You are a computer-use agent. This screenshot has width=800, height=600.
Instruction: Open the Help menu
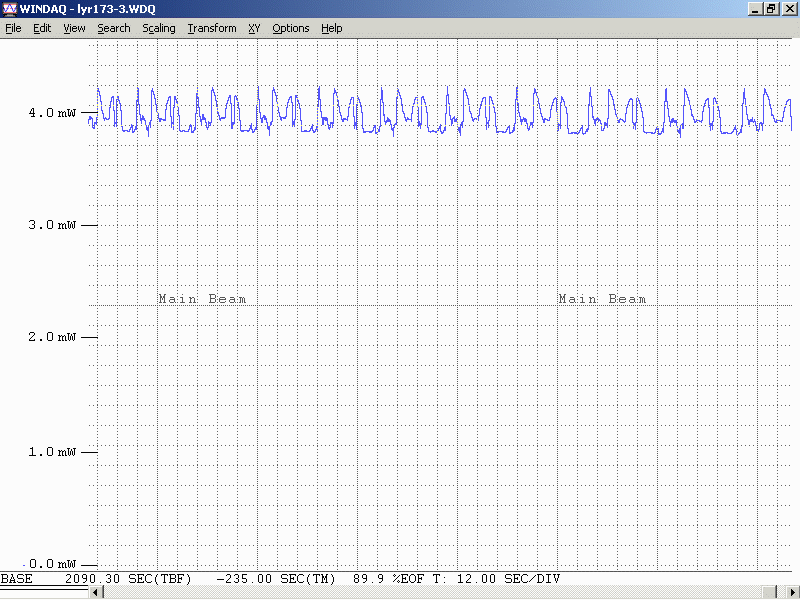pos(331,28)
